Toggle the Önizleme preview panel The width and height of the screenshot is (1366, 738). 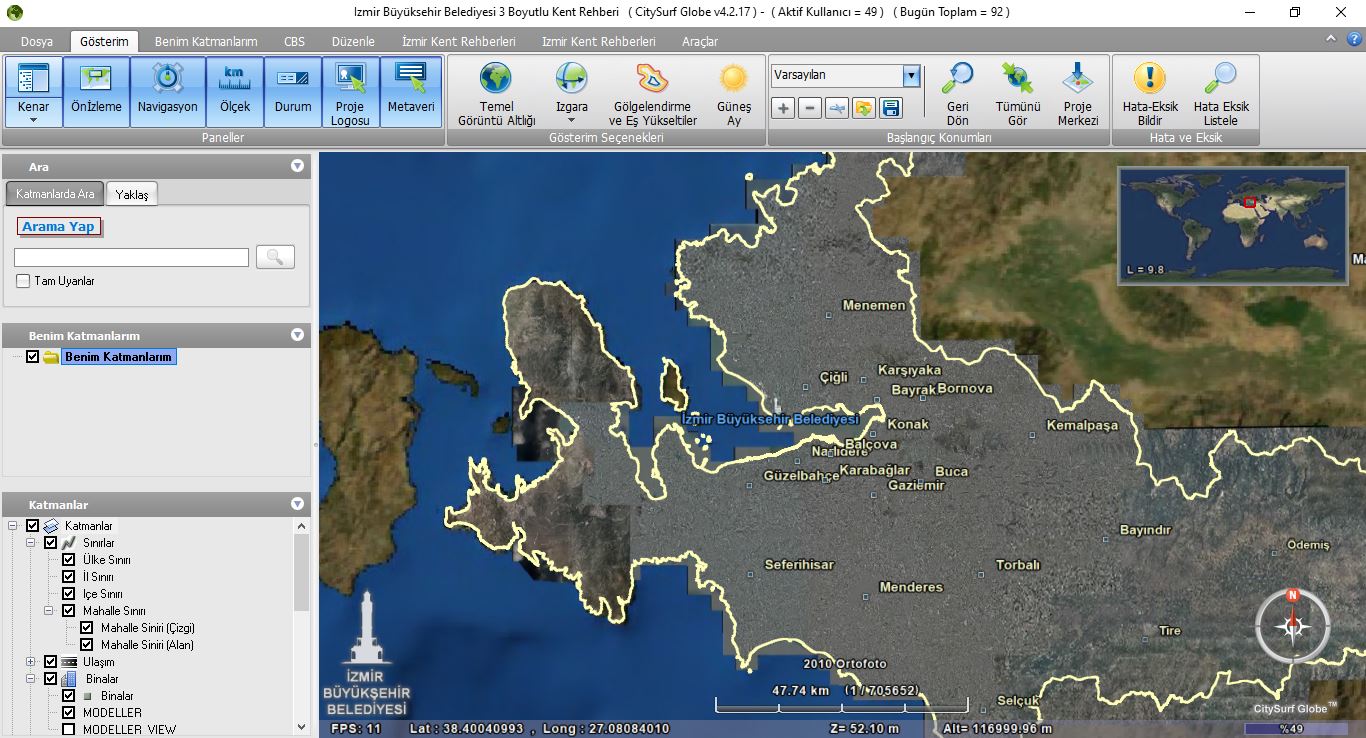pyautogui.click(x=96, y=92)
